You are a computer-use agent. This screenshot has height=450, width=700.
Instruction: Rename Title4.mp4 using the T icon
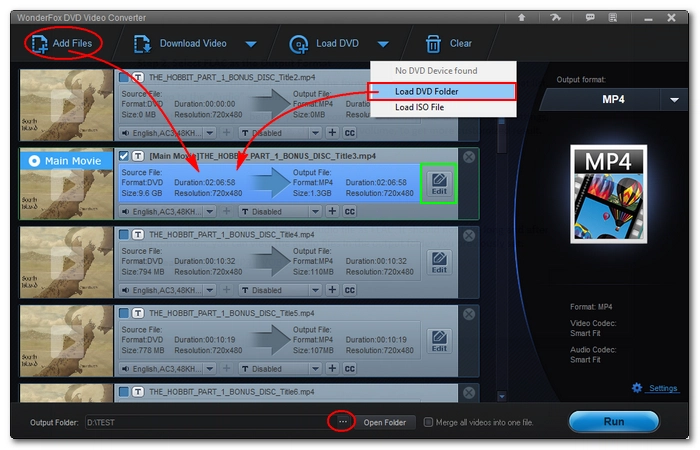pyautogui.click(x=138, y=234)
